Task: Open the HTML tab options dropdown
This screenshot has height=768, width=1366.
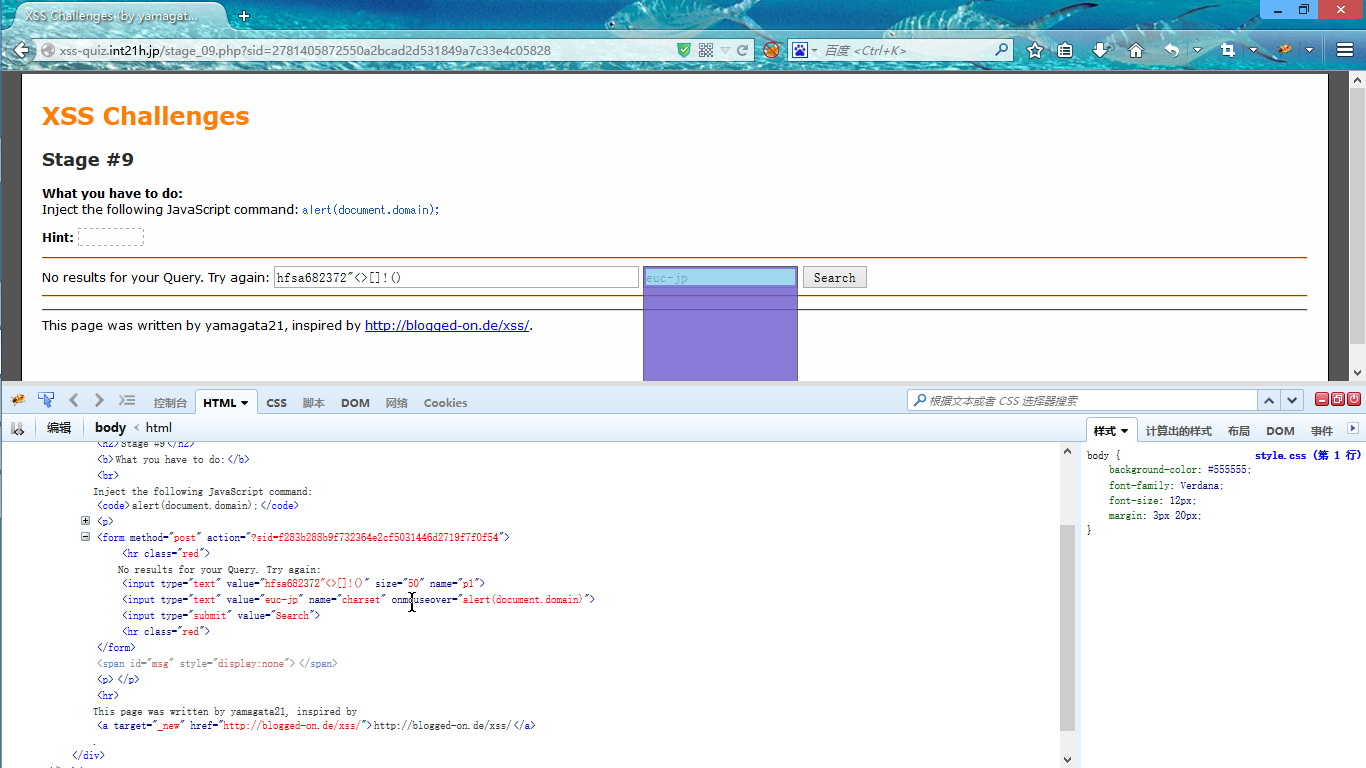Action: tap(243, 403)
